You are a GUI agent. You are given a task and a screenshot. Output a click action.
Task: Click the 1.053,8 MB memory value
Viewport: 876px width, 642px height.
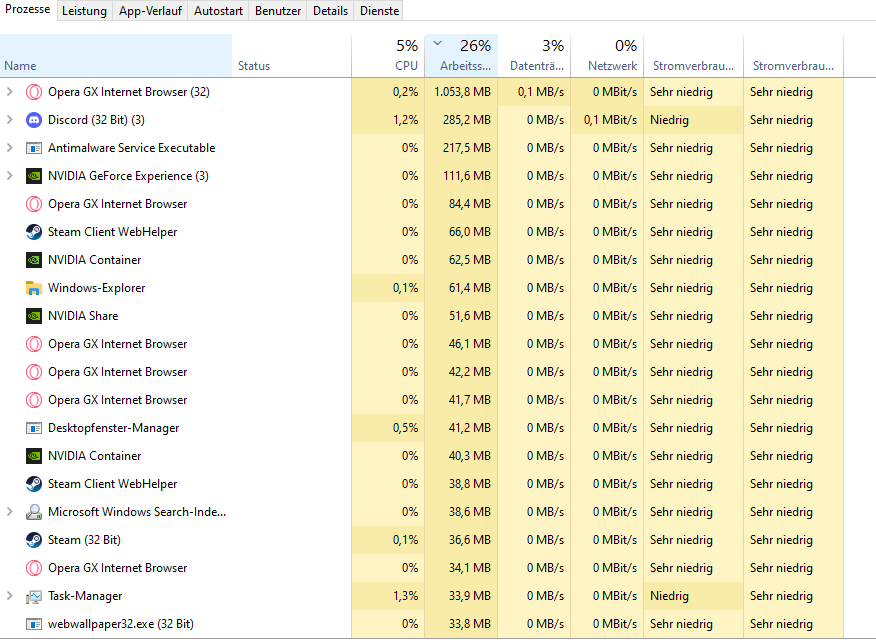click(462, 92)
